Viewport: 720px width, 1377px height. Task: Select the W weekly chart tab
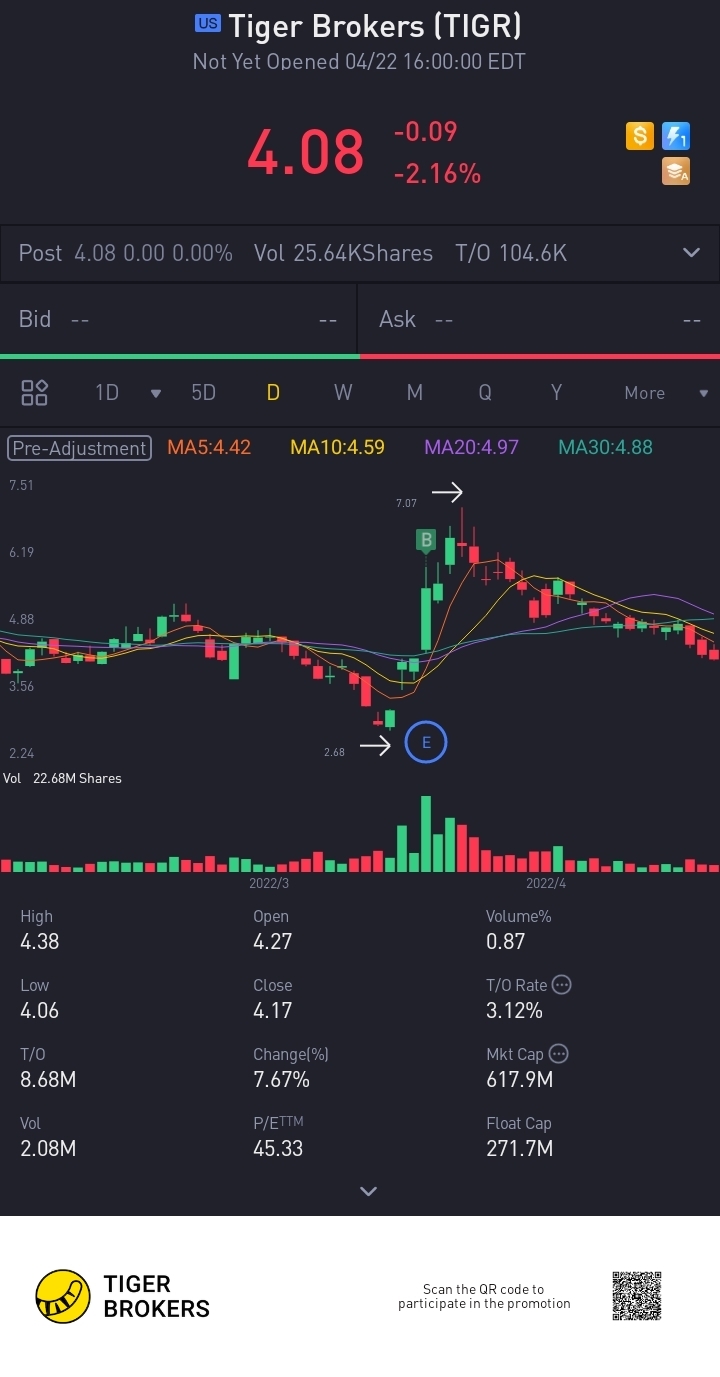click(343, 393)
